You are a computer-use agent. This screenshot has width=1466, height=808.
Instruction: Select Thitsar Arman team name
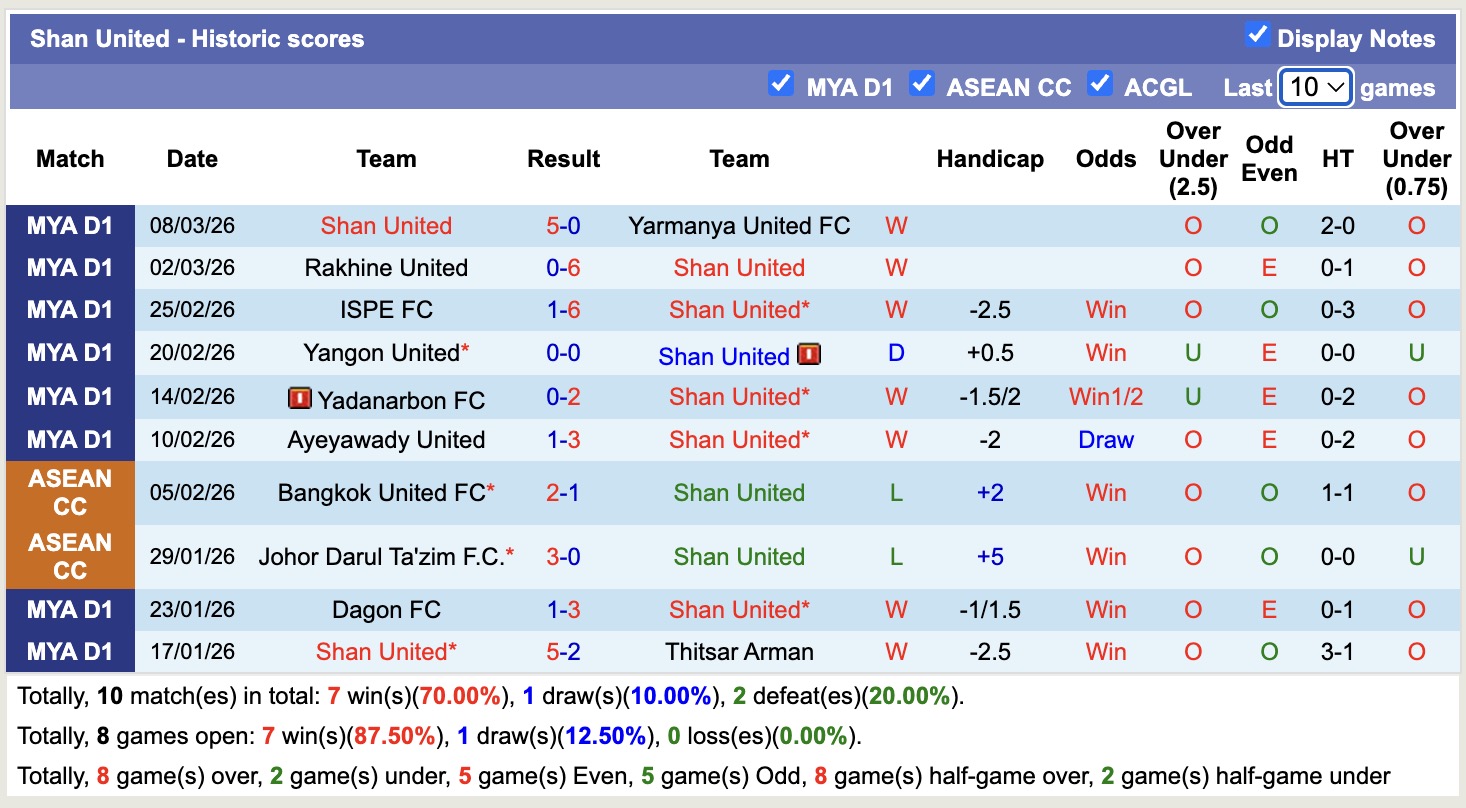(x=739, y=651)
